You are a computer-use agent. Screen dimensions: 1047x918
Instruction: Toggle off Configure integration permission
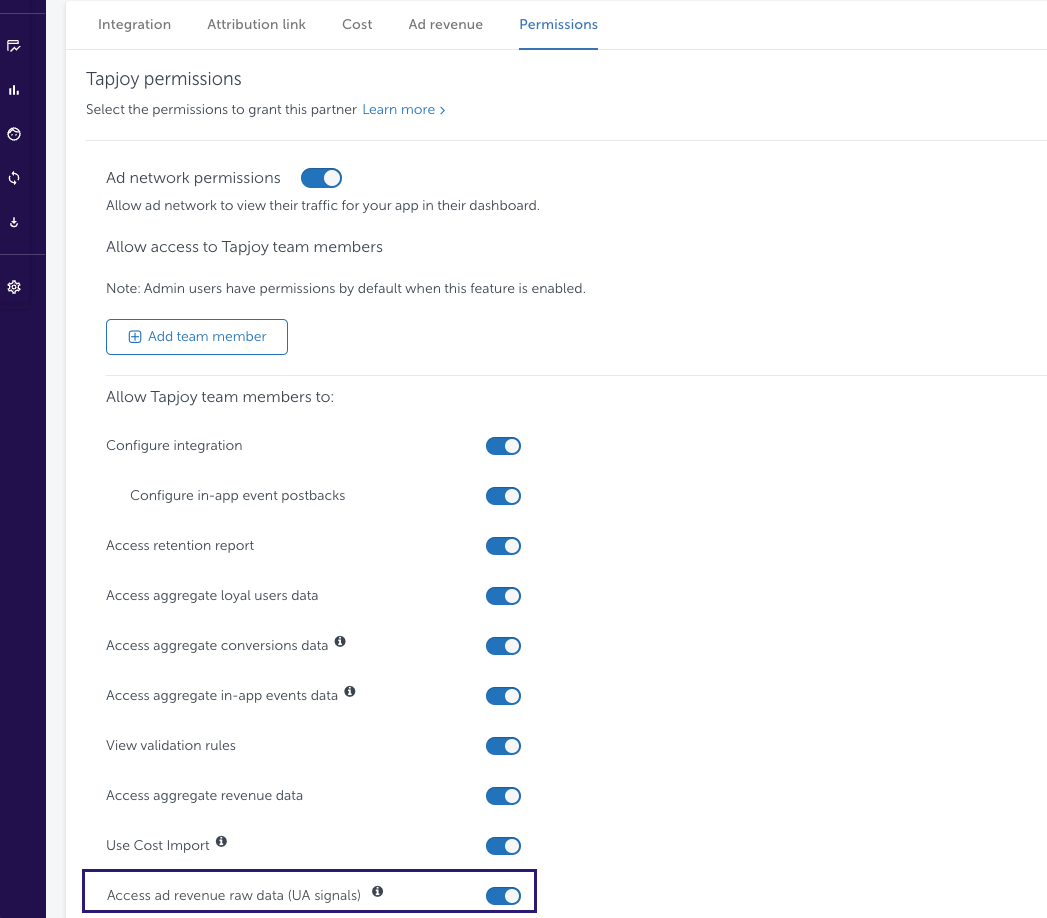[x=503, y=446]
